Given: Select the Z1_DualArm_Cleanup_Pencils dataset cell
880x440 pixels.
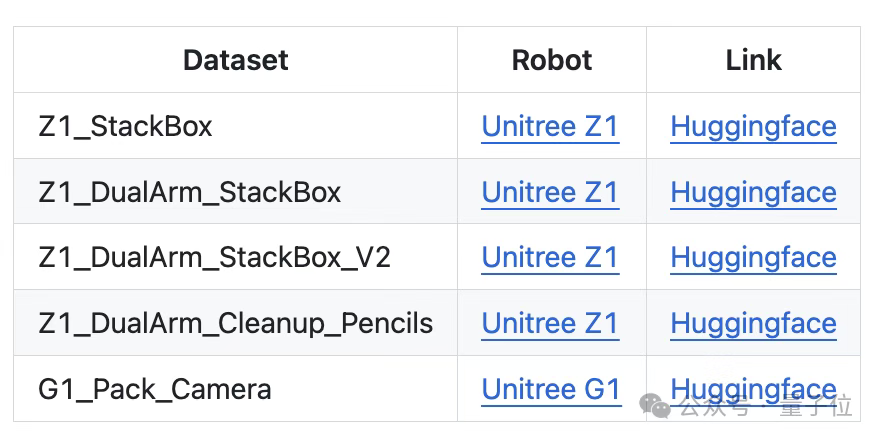Looking at the screenshot, I should pyautogui.click(x=235, y=323).
